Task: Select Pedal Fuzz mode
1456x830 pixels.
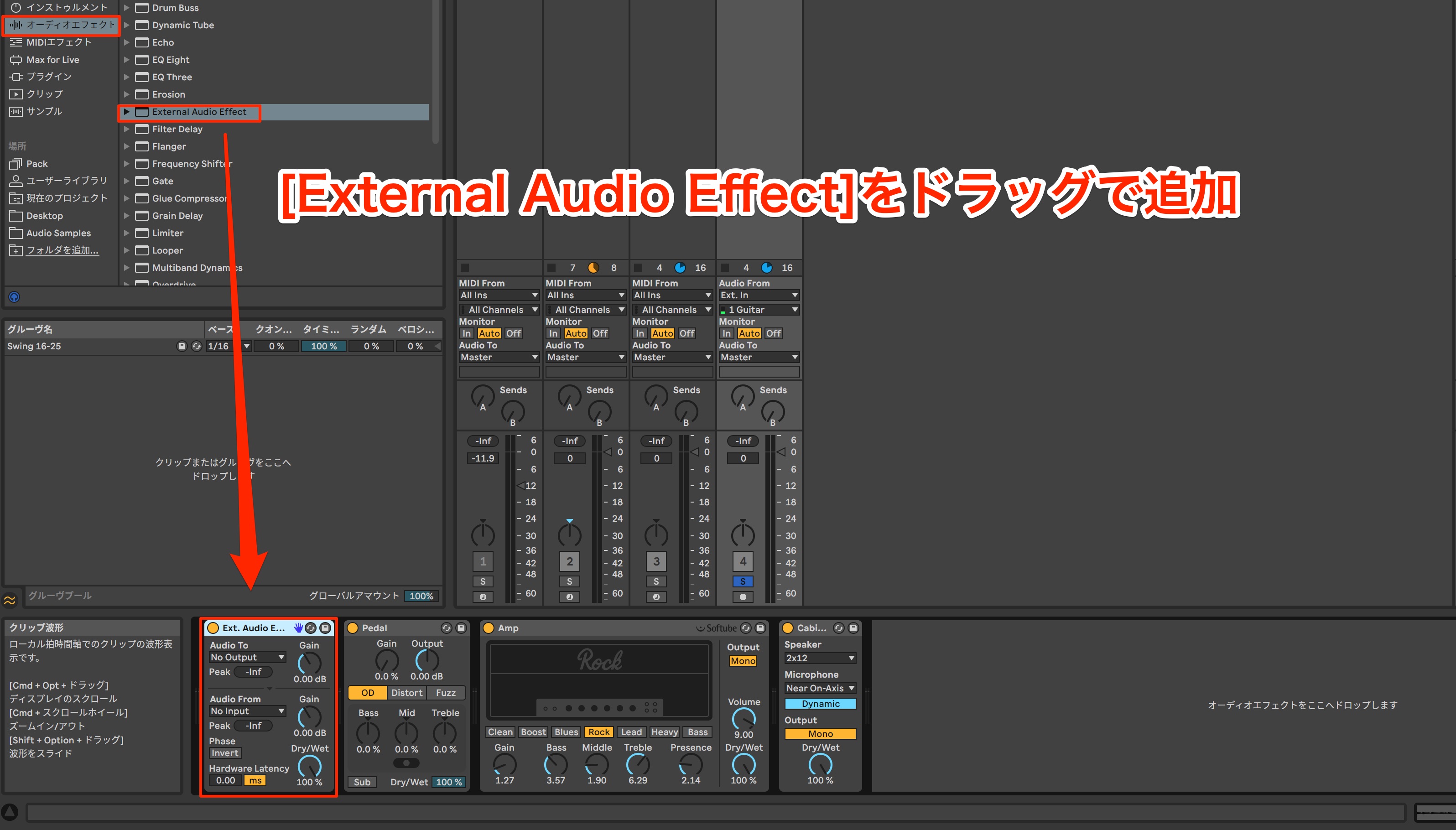Action: pyautogui.click(x=445, y=693)
